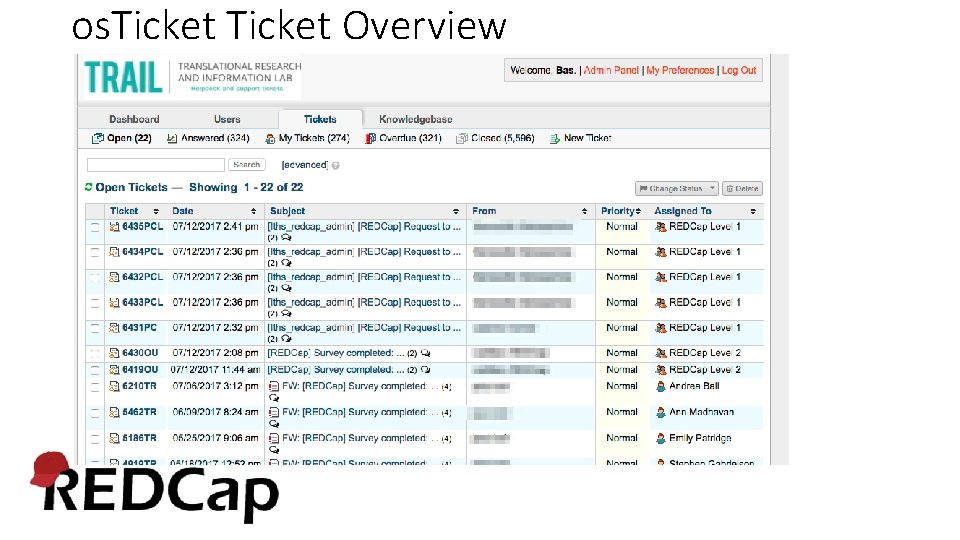This screenshot has width=960, height=540.
Task: Click ticket source icon beside 6434PCL
Action: (x=114, y=252)
